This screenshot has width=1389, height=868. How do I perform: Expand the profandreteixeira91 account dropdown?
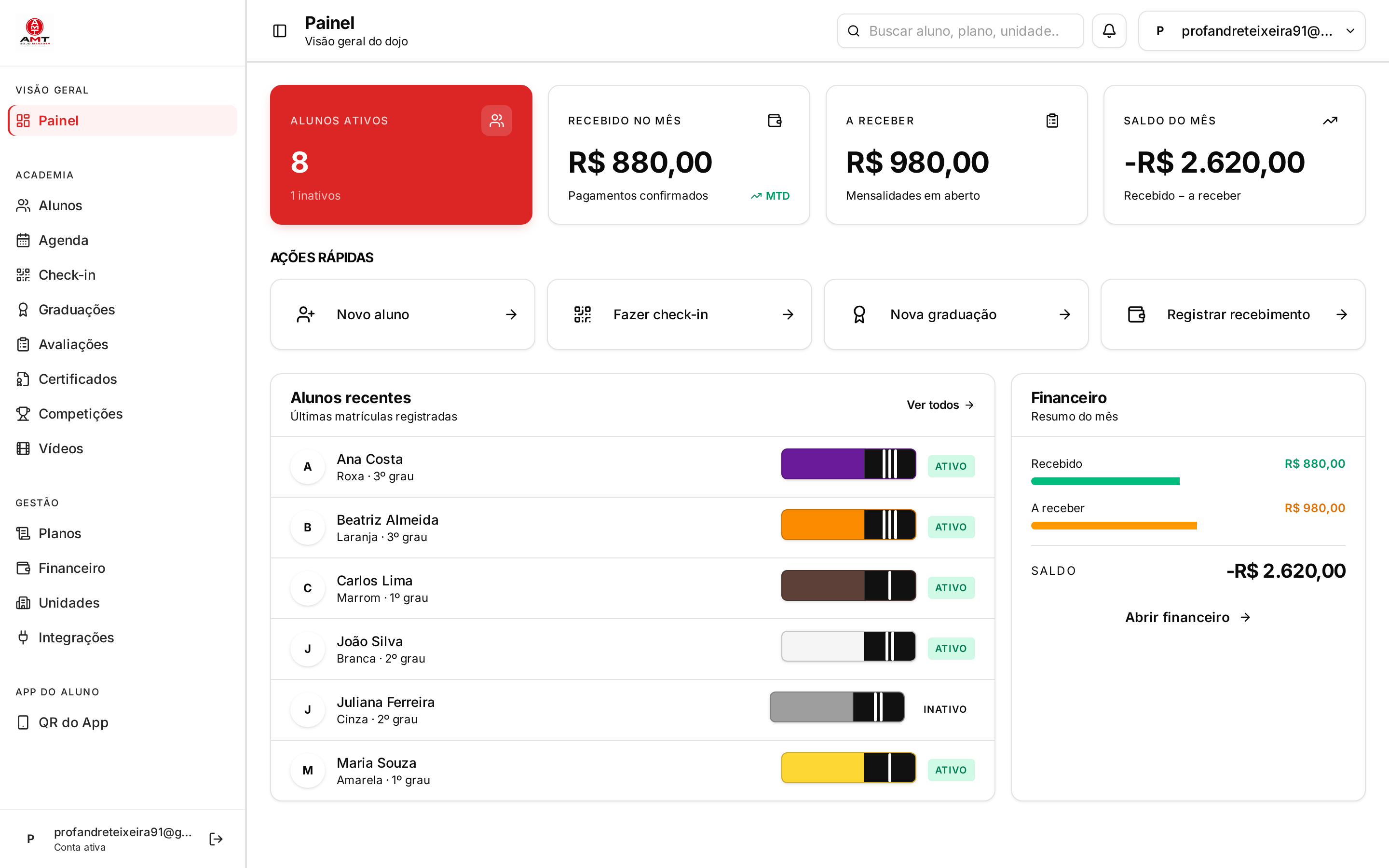pos(1251,31)
